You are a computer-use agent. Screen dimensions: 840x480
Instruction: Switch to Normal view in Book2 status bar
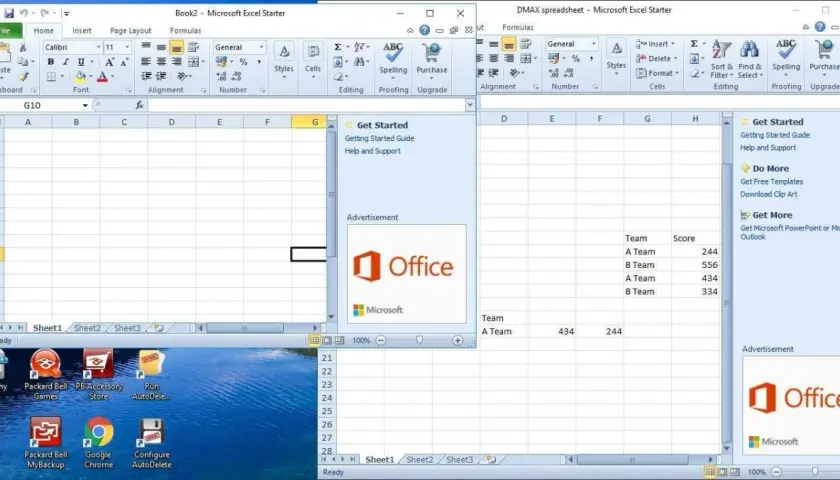(x=314, y=340)
